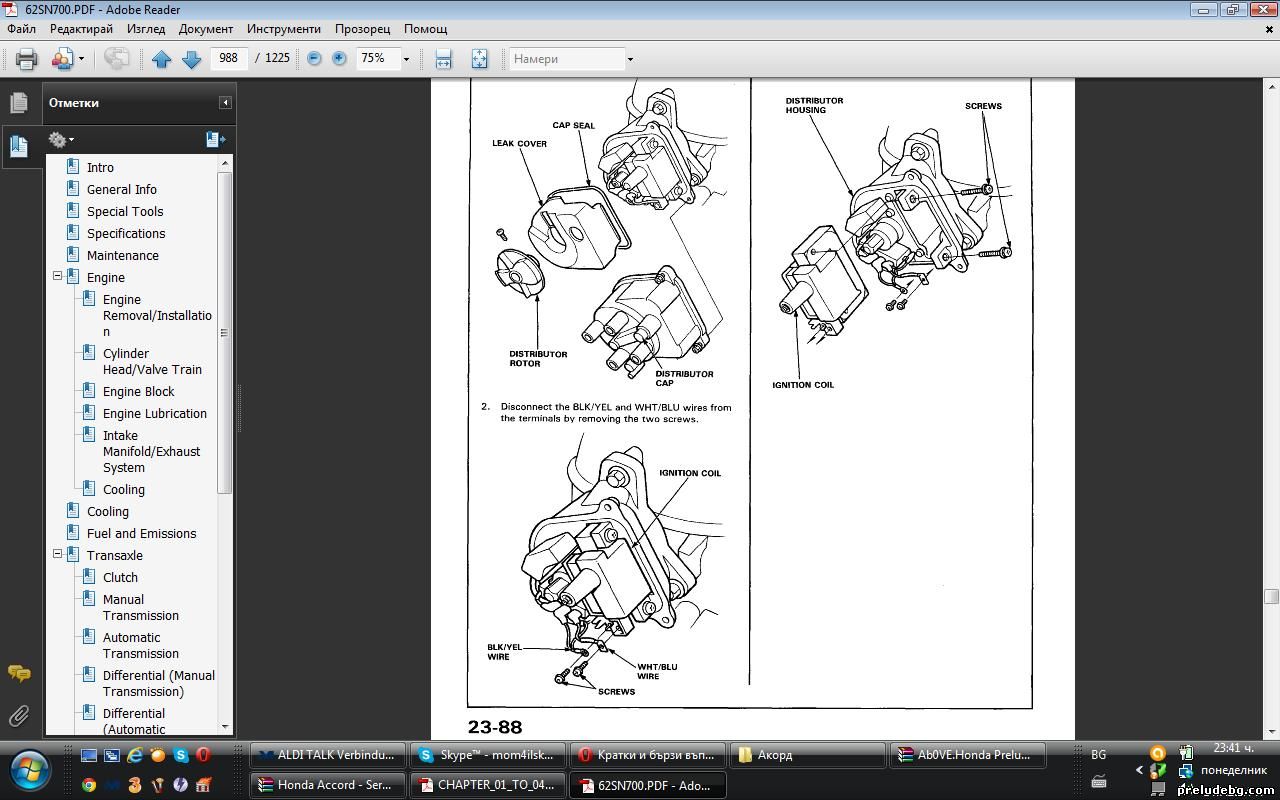Open the Документ menu
Screen dimensions: 1280x800
coord(205,29)
